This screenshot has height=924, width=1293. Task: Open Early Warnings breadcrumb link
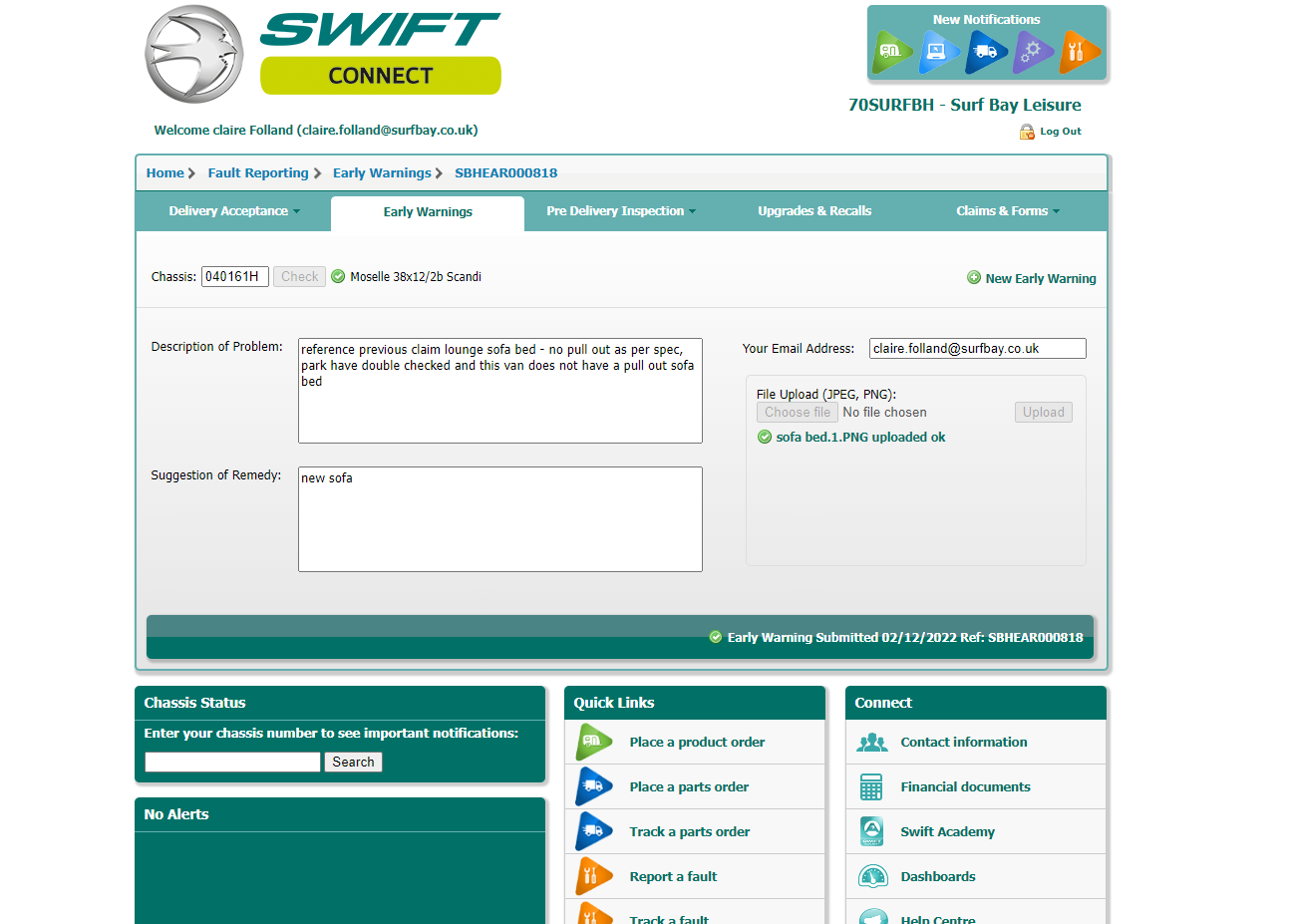point(382,172)
